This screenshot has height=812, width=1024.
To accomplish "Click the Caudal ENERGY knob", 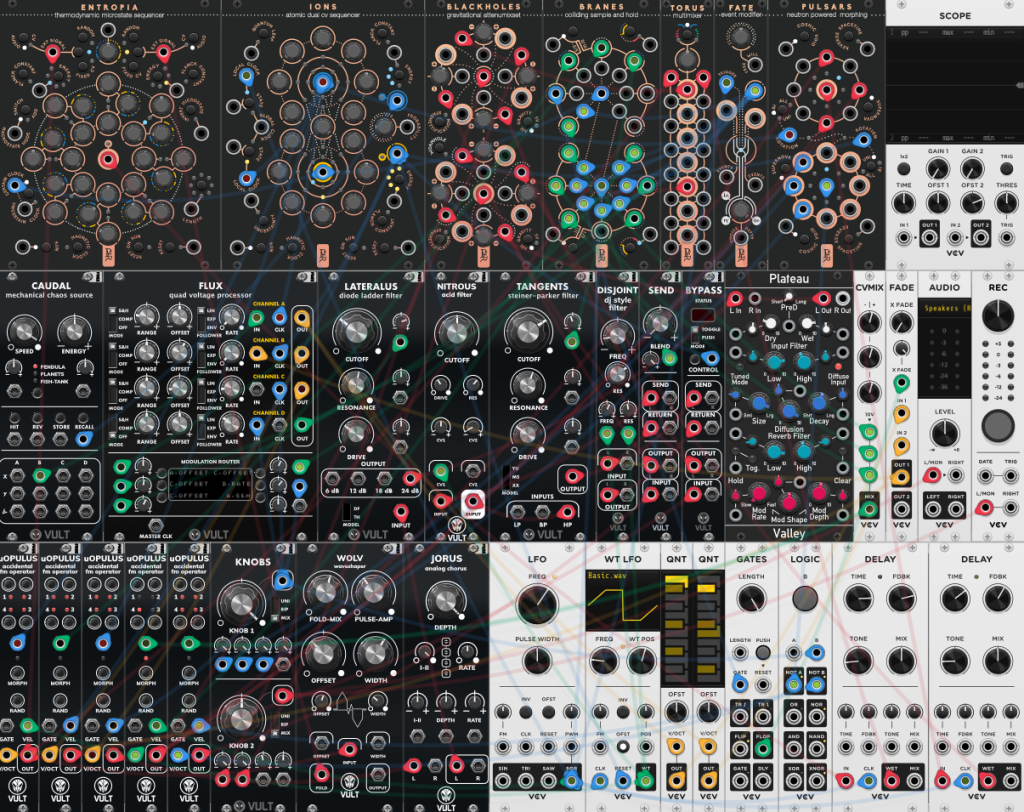I will [74, 330].
